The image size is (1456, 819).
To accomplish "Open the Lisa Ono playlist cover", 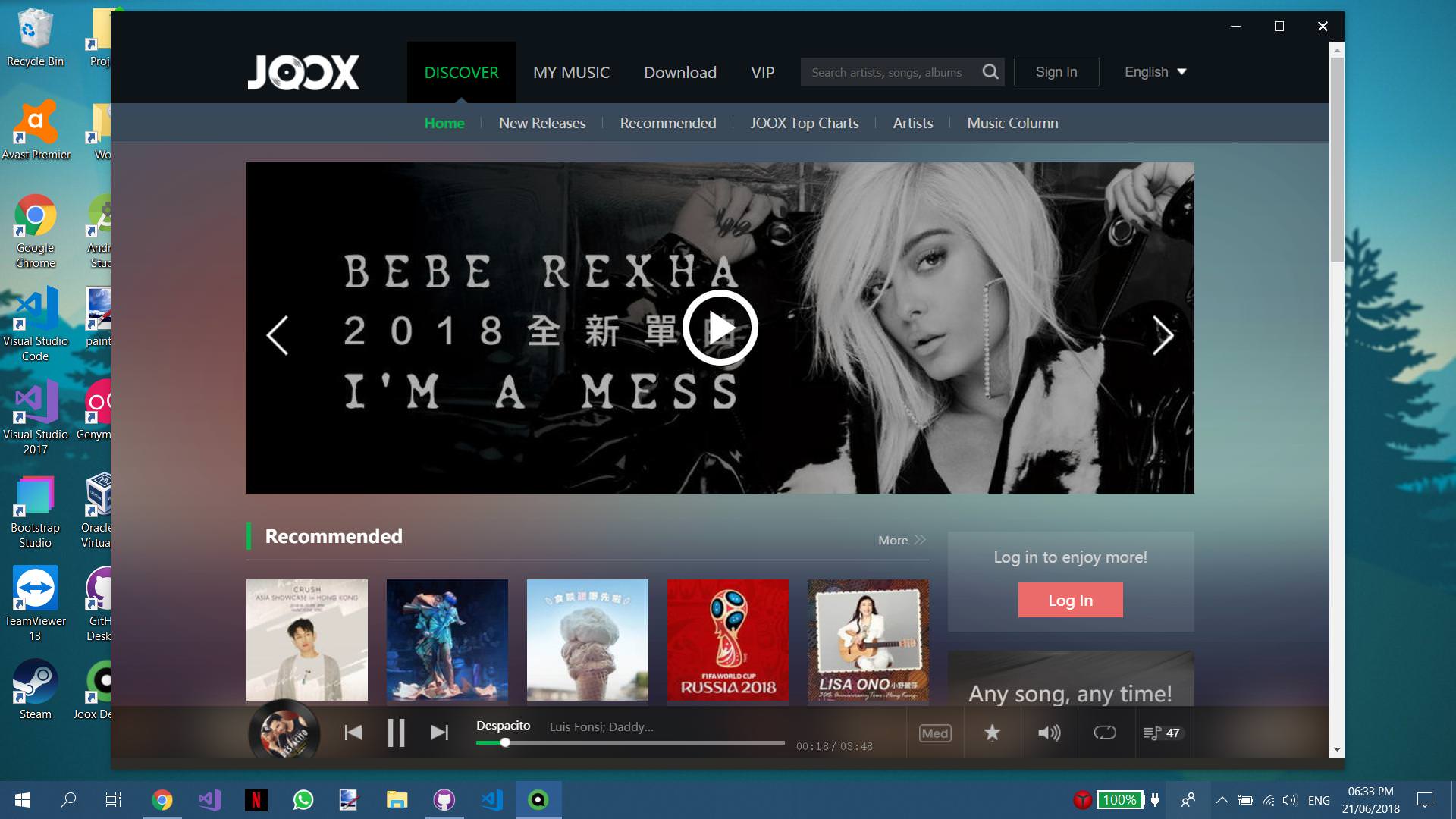I will click(x=868, y=640).
